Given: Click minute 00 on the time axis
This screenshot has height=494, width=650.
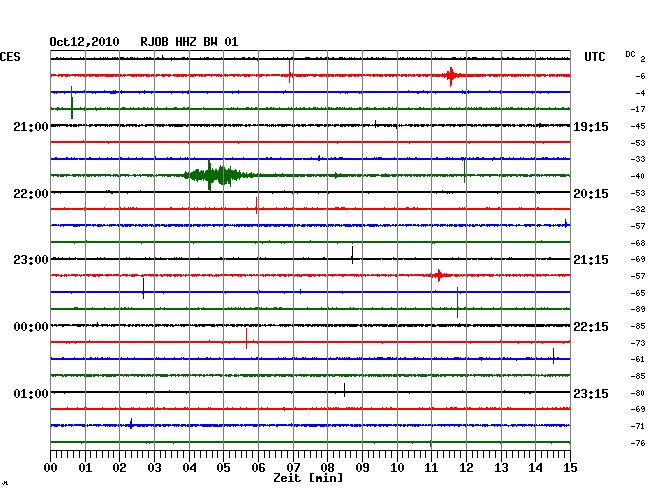Looking at the screenshot, I should tap(51, 468).
